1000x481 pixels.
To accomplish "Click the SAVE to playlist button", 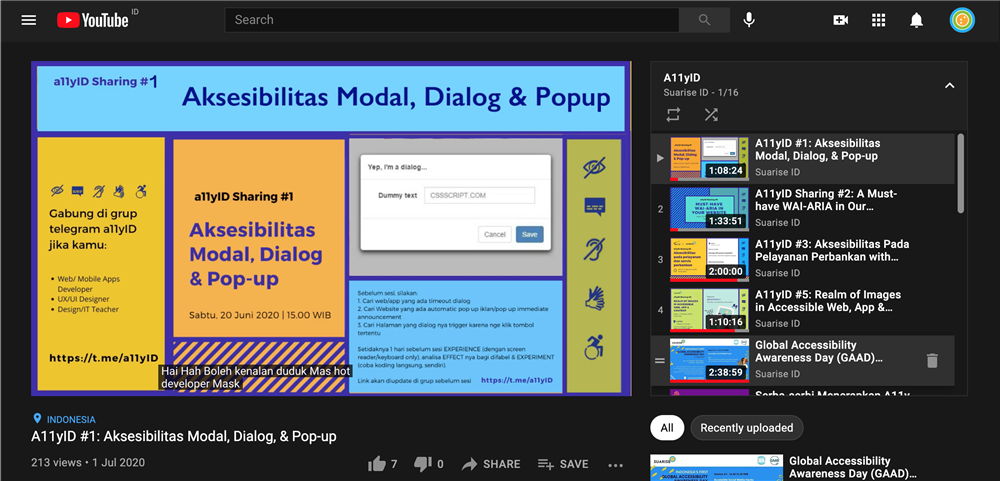I will pos(562,464).
